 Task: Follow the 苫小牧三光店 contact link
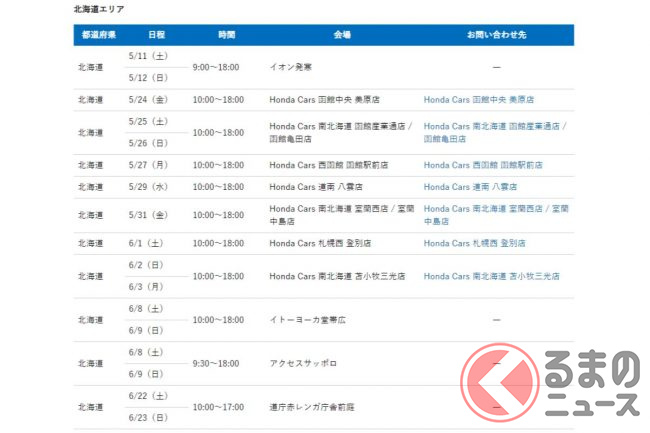pos(491,276)
